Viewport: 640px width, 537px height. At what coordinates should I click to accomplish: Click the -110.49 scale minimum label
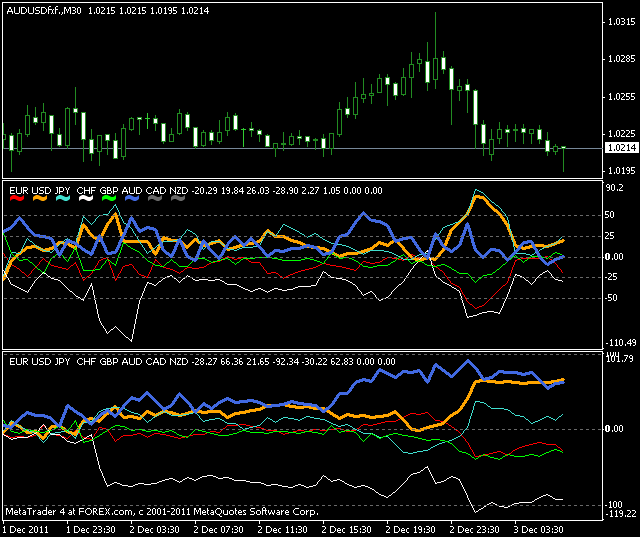coord(620,343)
